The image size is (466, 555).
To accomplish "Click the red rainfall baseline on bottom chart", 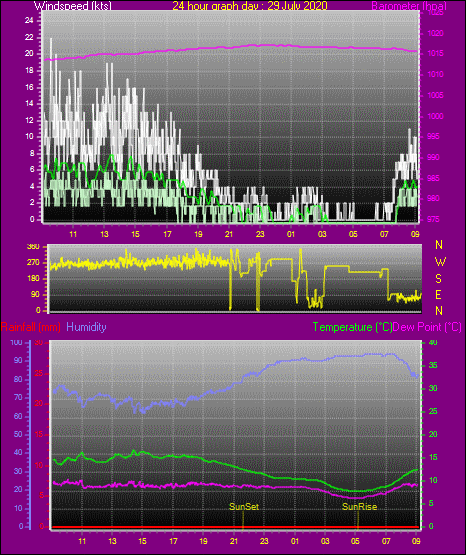I will pos(236,527).
